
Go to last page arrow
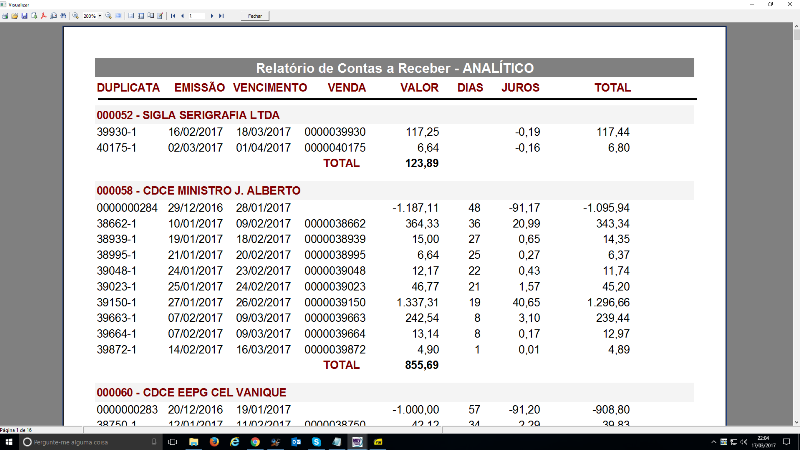pyautogui.click(x=221, y=16)
